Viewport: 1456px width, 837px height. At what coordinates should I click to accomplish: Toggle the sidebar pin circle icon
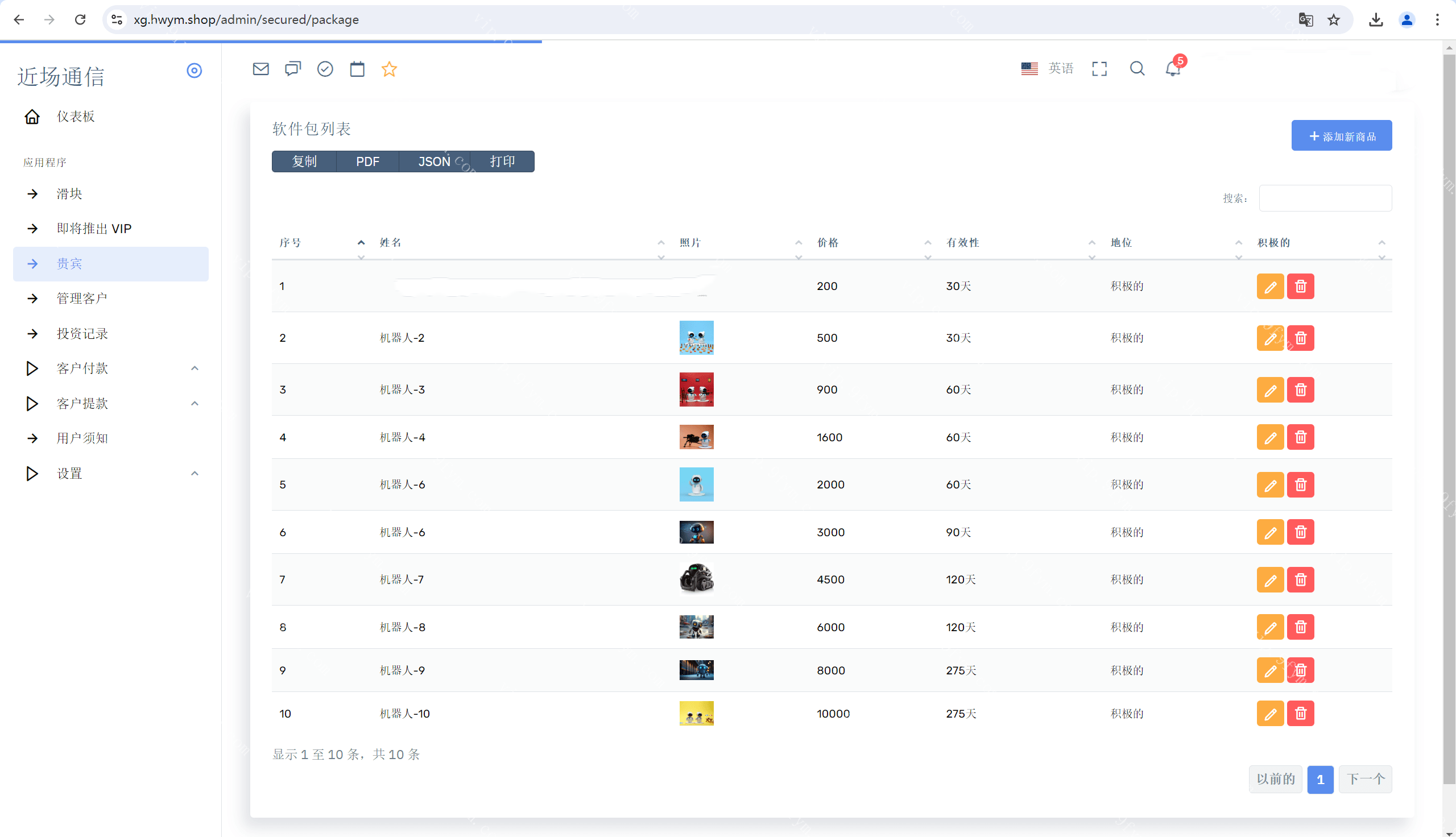(x=195, y=71)
